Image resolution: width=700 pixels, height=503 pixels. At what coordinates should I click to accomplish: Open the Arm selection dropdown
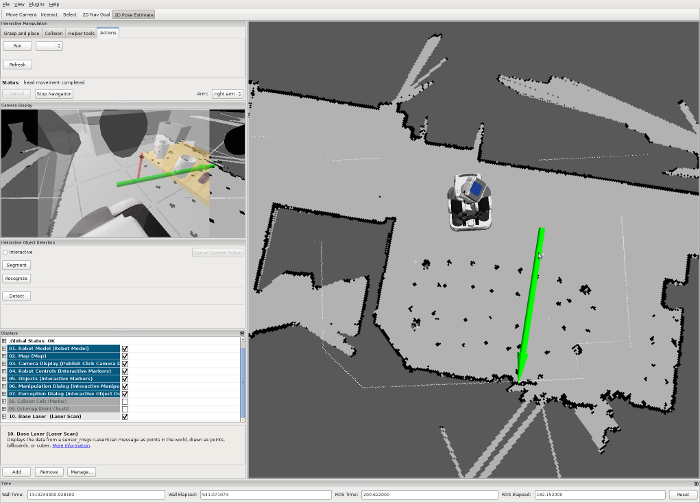(x=228, y=93)
